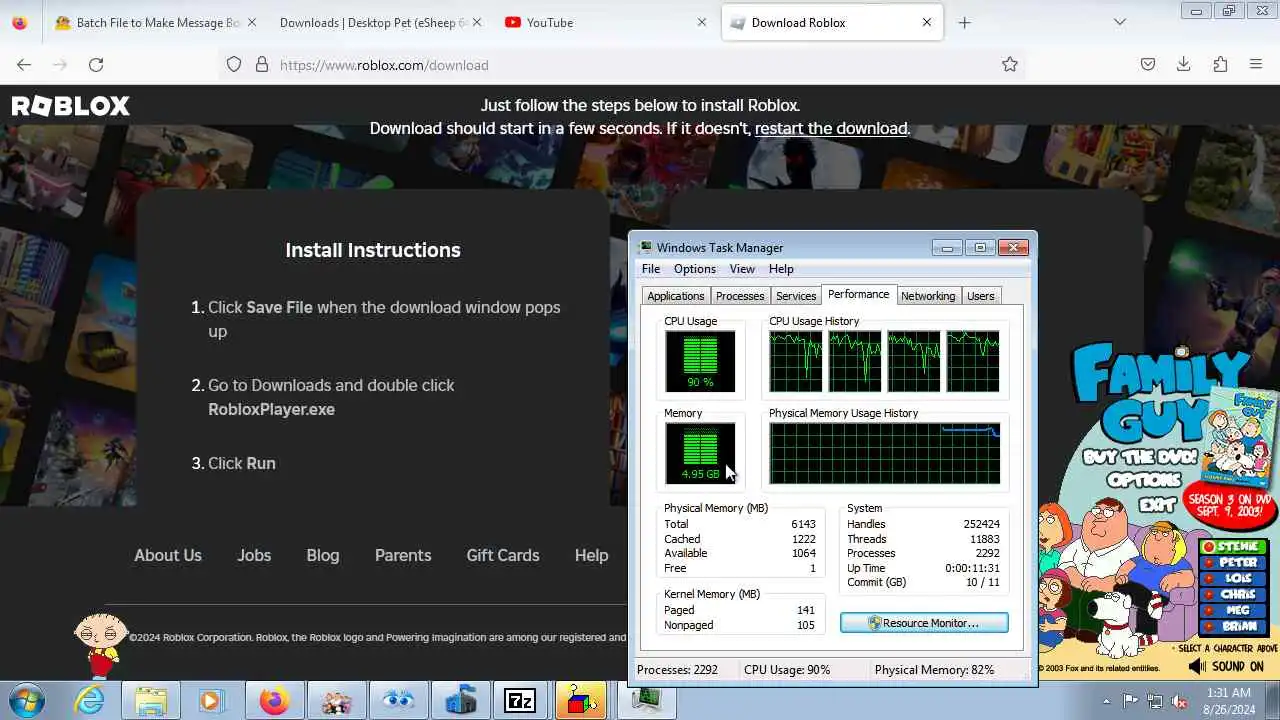Switch to the Networking tab
The image size is (1280, 720).
coord(928,296)
